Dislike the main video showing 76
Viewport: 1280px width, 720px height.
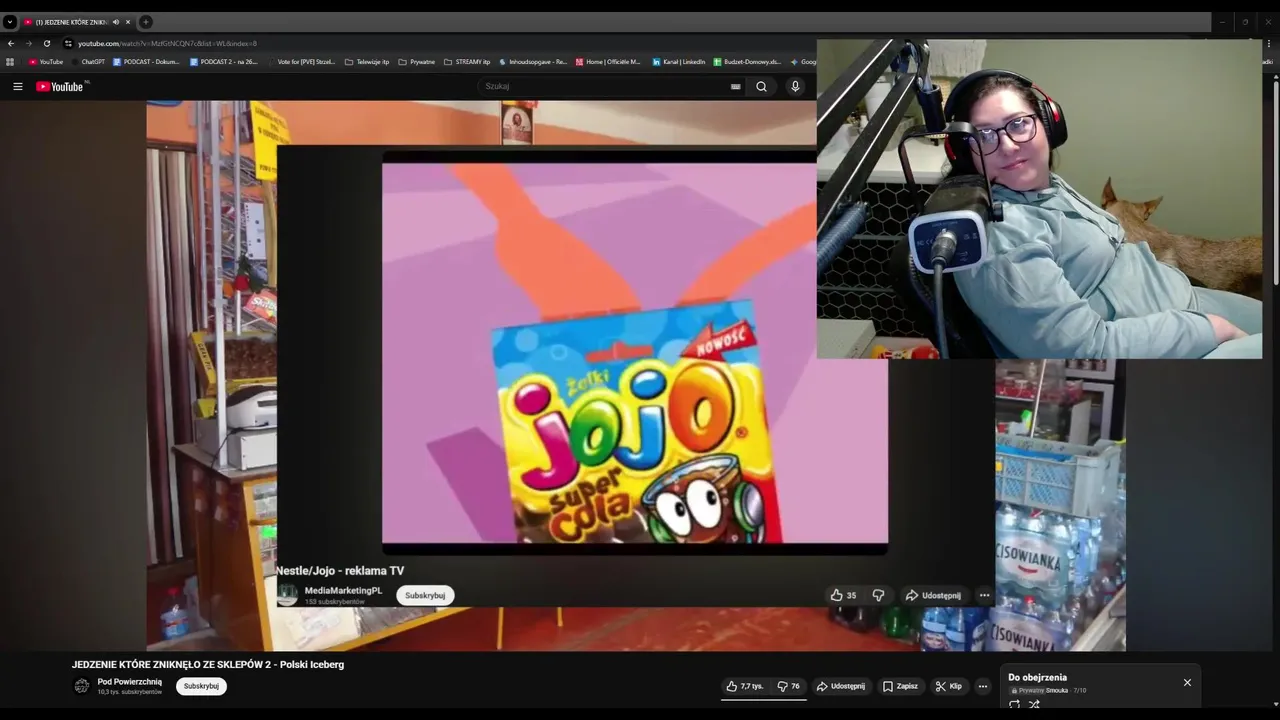coord(789,686)
